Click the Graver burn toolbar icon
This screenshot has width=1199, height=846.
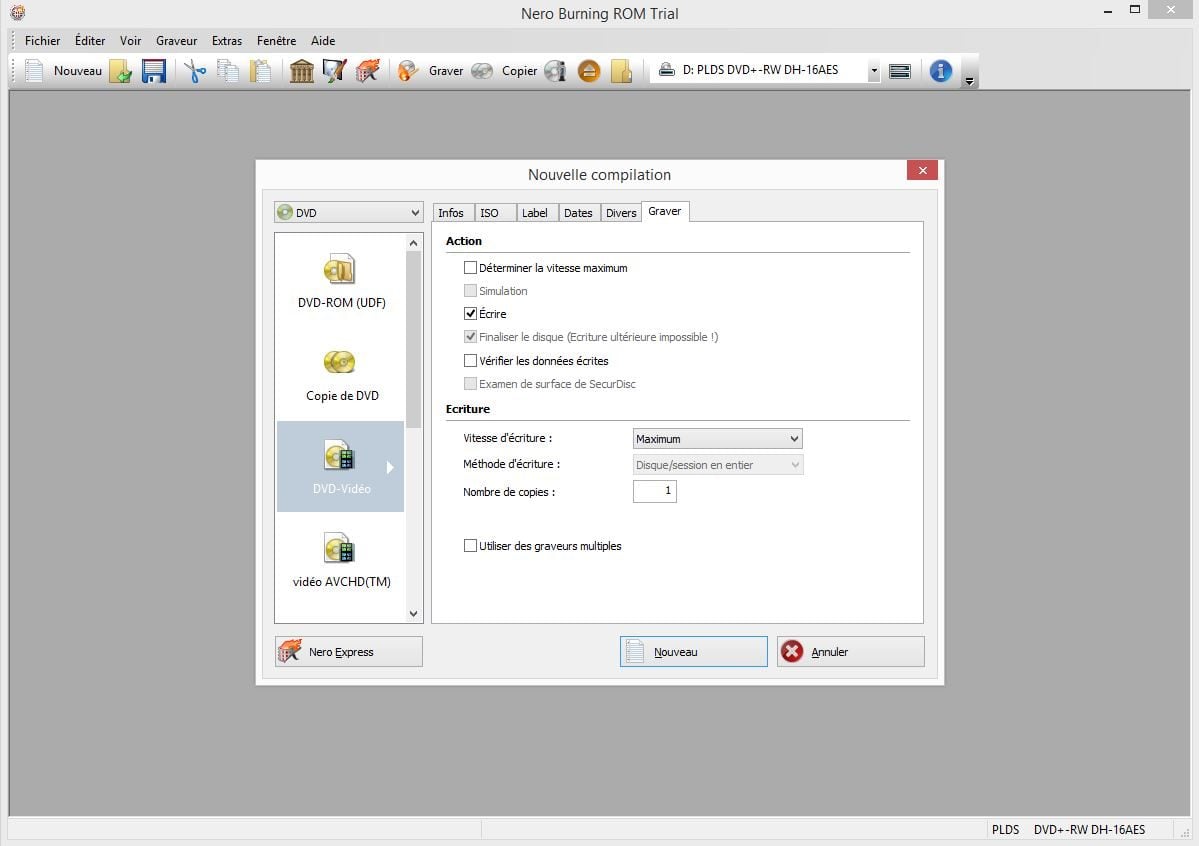click(x=408, y=71)
